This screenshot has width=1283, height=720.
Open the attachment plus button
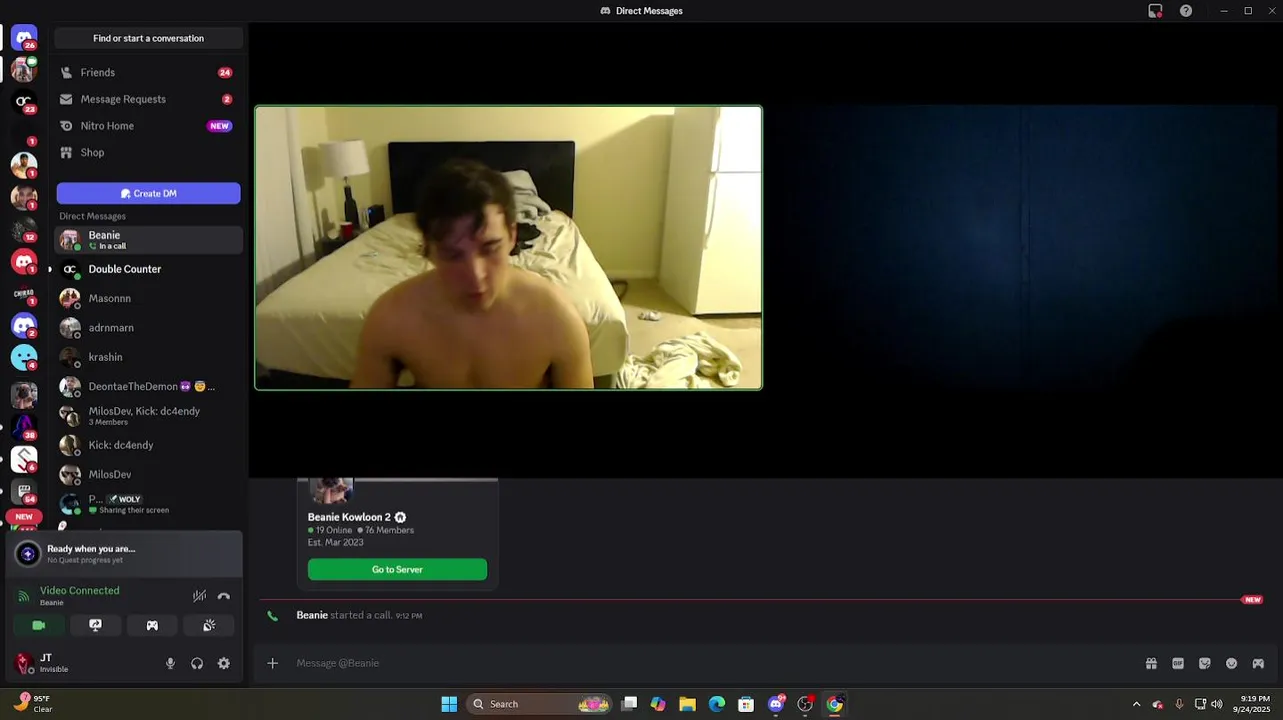pos(272,663)
